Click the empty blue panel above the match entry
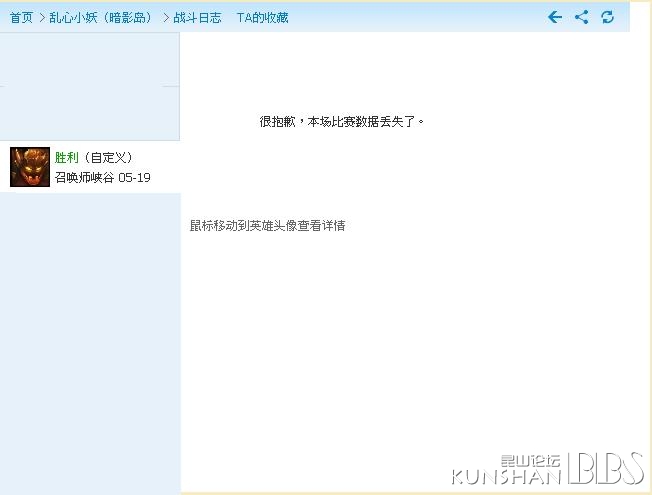This screenshot has height=495, width=652. pyautogui.click(x=90, y=87)
